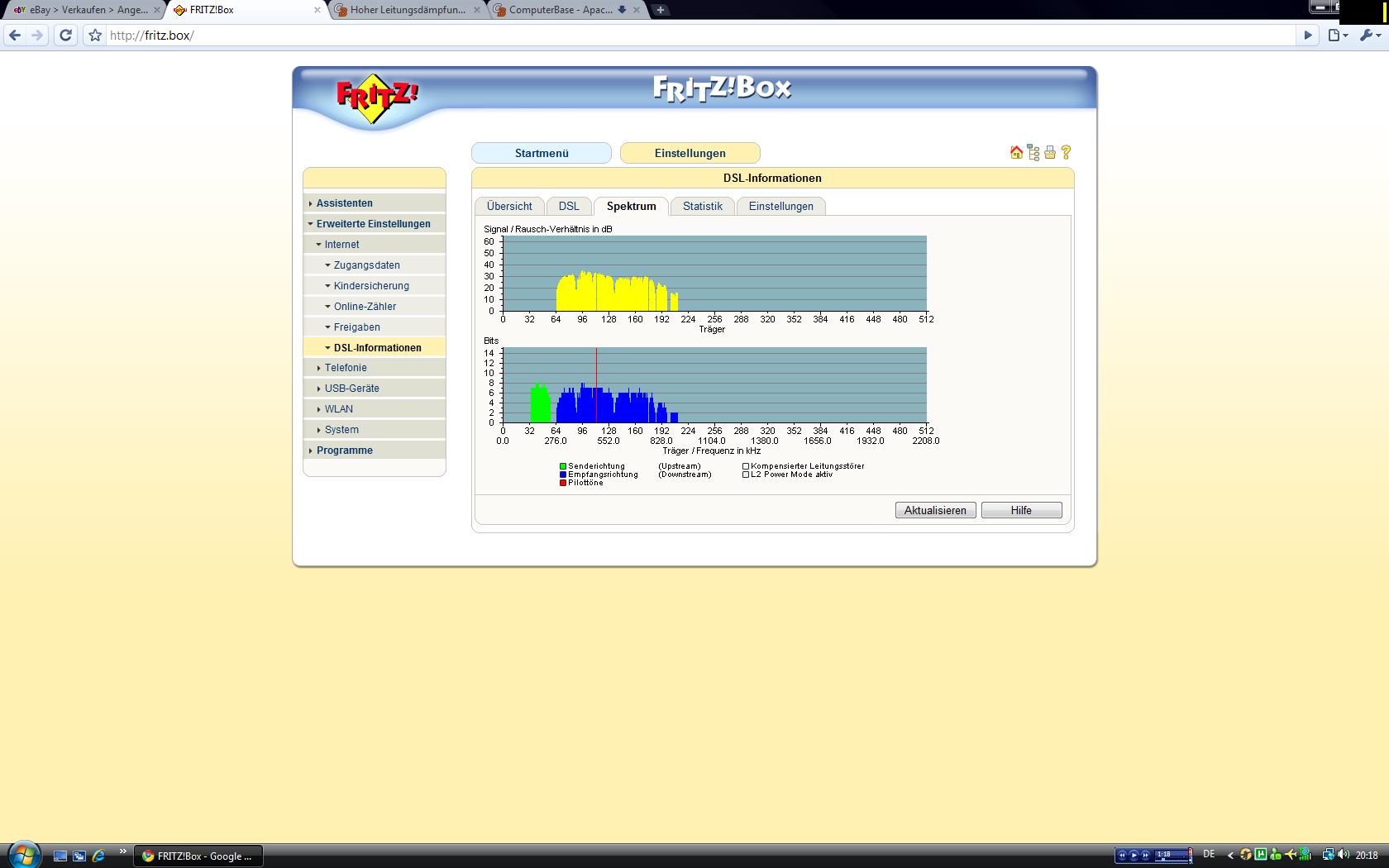Image resolution: width=1389 pixels, height=868 pixels.
Task: Click the Startmenü button
Action: click(x=542, y=153)
